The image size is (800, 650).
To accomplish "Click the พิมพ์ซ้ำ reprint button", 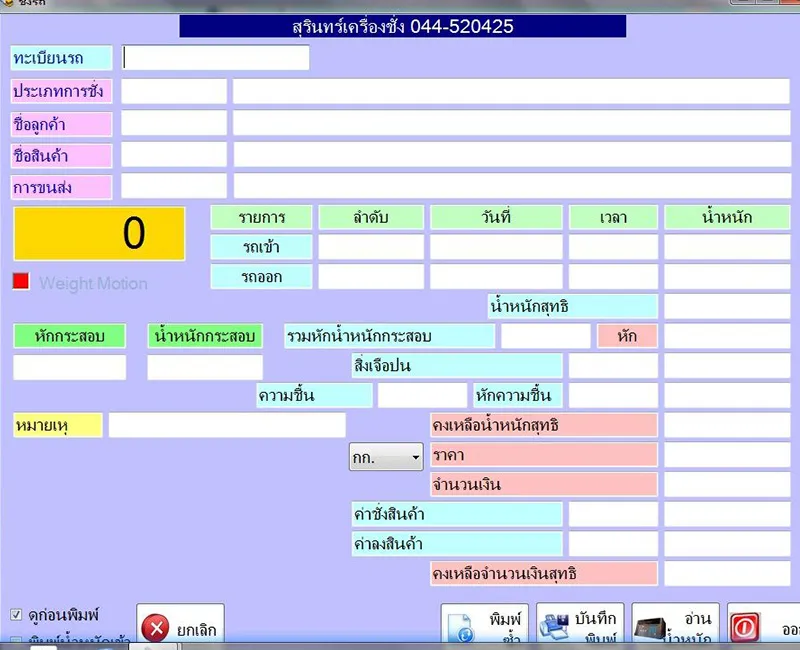I will [485, 623].
